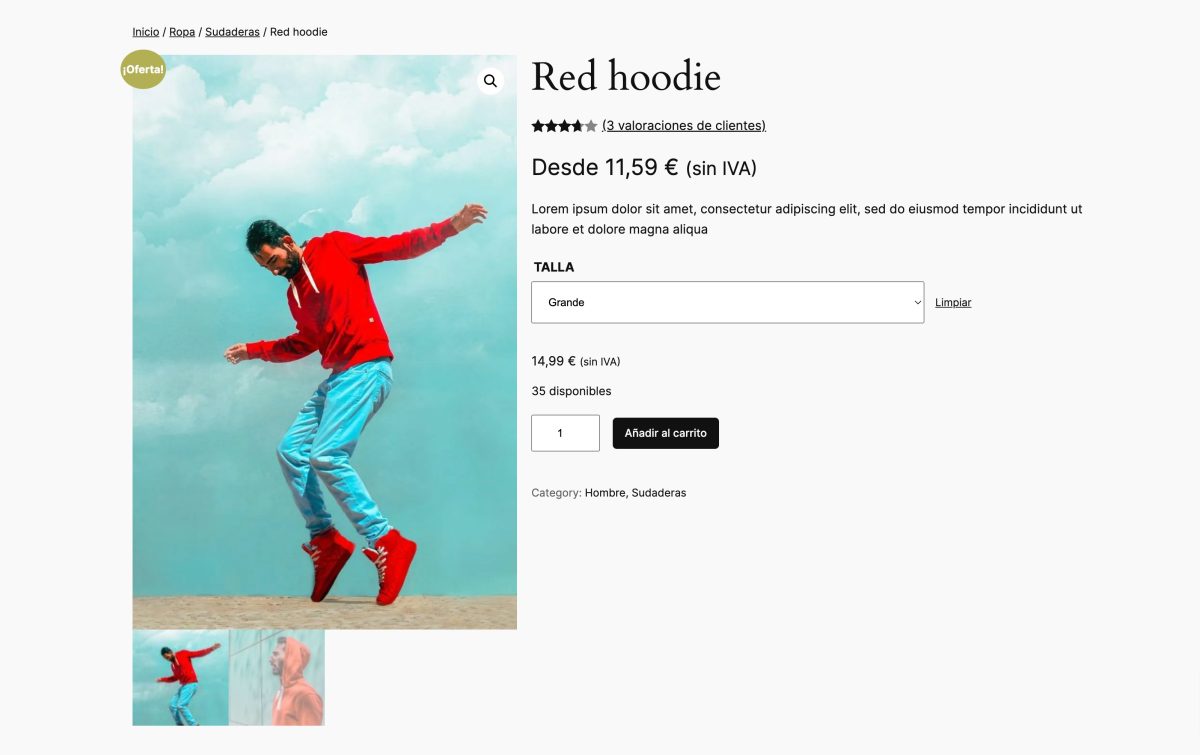Click the empty fifth rating star
Viewport: 1200px width, 755px height.
(x=590, y=125)
